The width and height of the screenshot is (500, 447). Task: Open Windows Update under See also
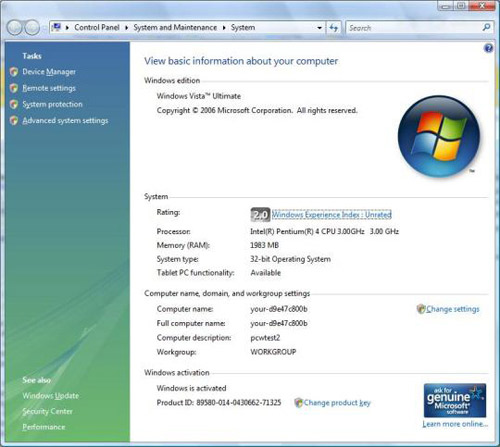click(x=51, y=396)
